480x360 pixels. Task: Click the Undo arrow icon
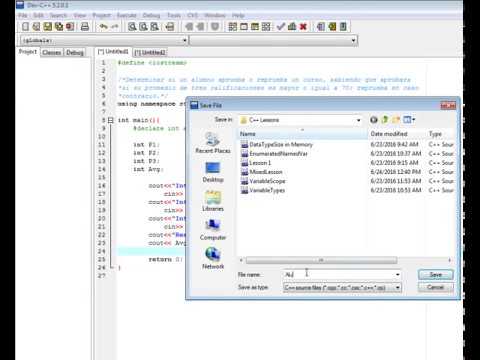pyautogui.click(x=104, y=27)
